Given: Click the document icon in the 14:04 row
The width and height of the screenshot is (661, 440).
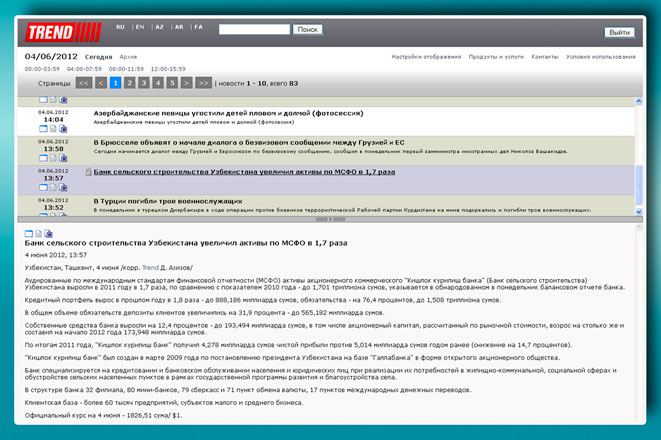Looking at the screenshot, I should point(53,129).
